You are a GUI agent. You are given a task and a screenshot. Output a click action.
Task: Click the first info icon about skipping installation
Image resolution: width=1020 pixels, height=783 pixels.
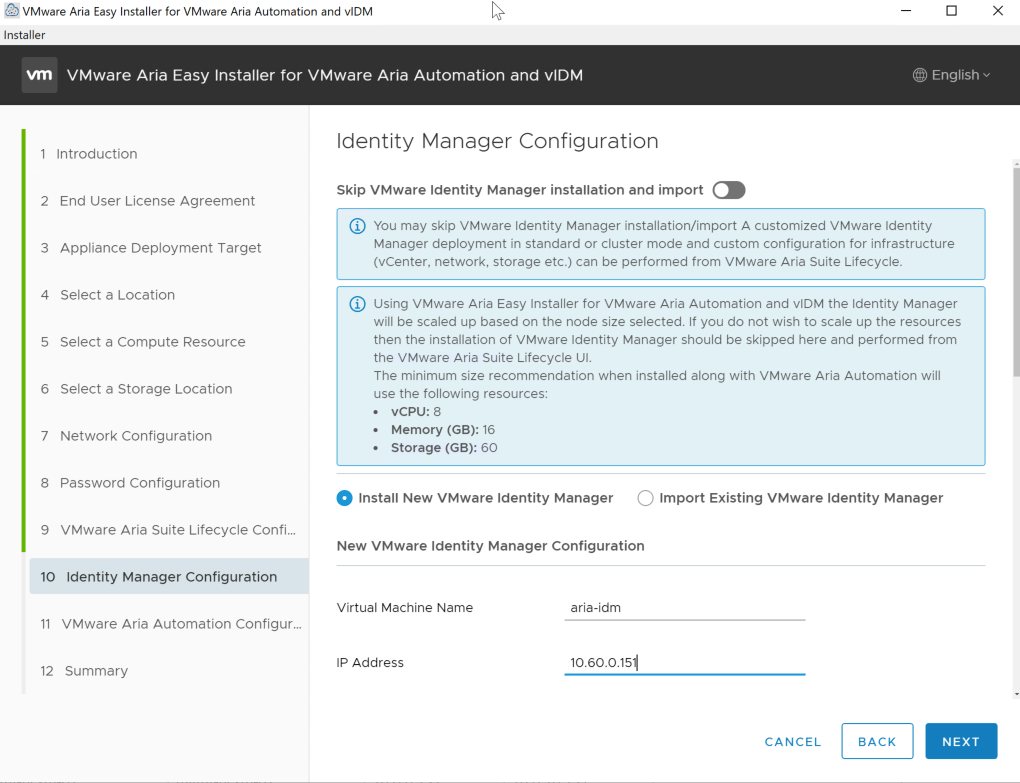(357, 226)
